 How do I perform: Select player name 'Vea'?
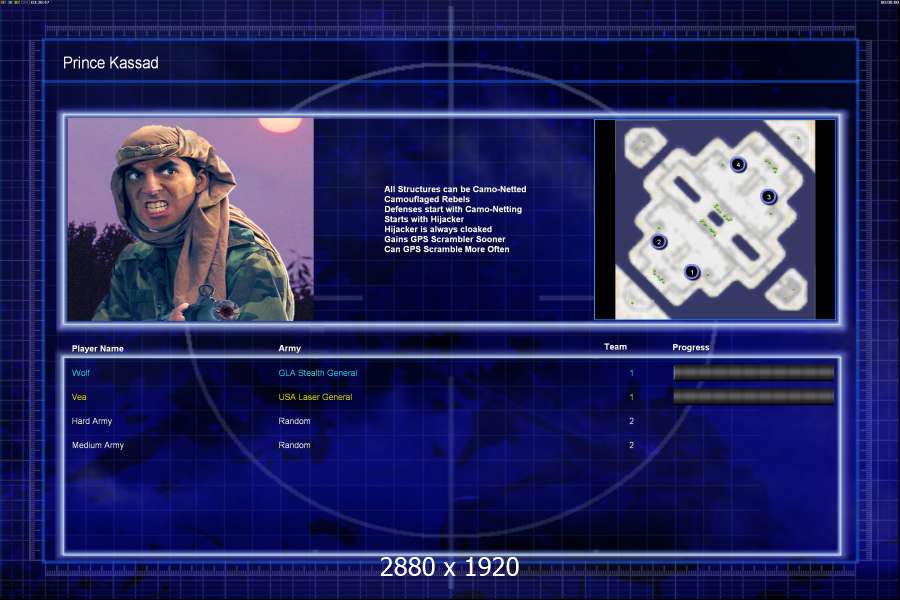coord(79,397)
